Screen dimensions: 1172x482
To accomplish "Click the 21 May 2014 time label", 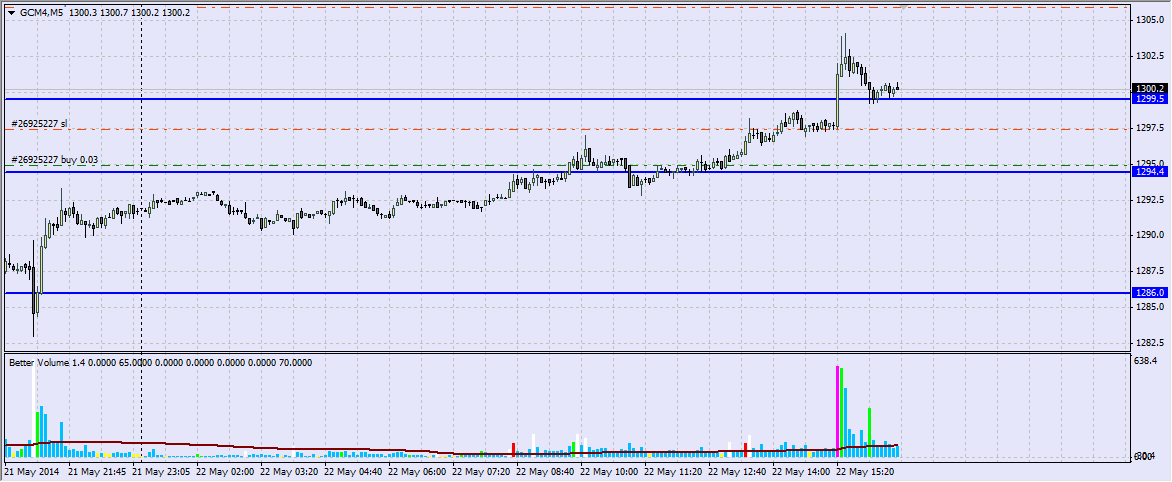I will click(x=31, y=472).
